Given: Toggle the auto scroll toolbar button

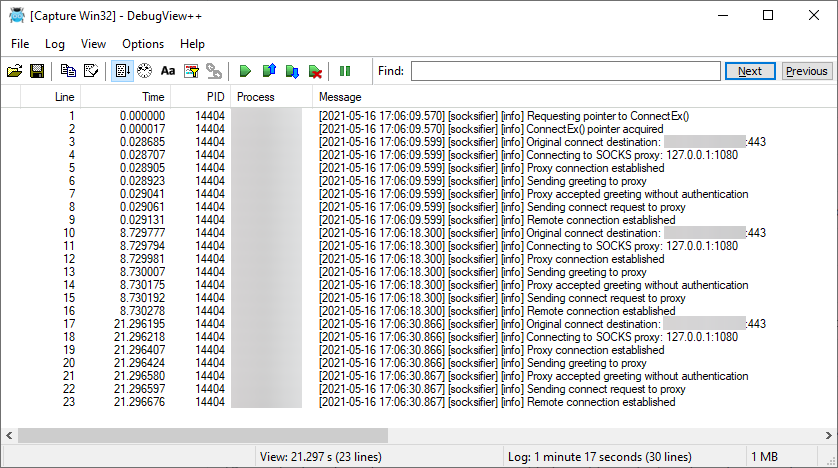Looking at the screenshot, I should (122, 71).
